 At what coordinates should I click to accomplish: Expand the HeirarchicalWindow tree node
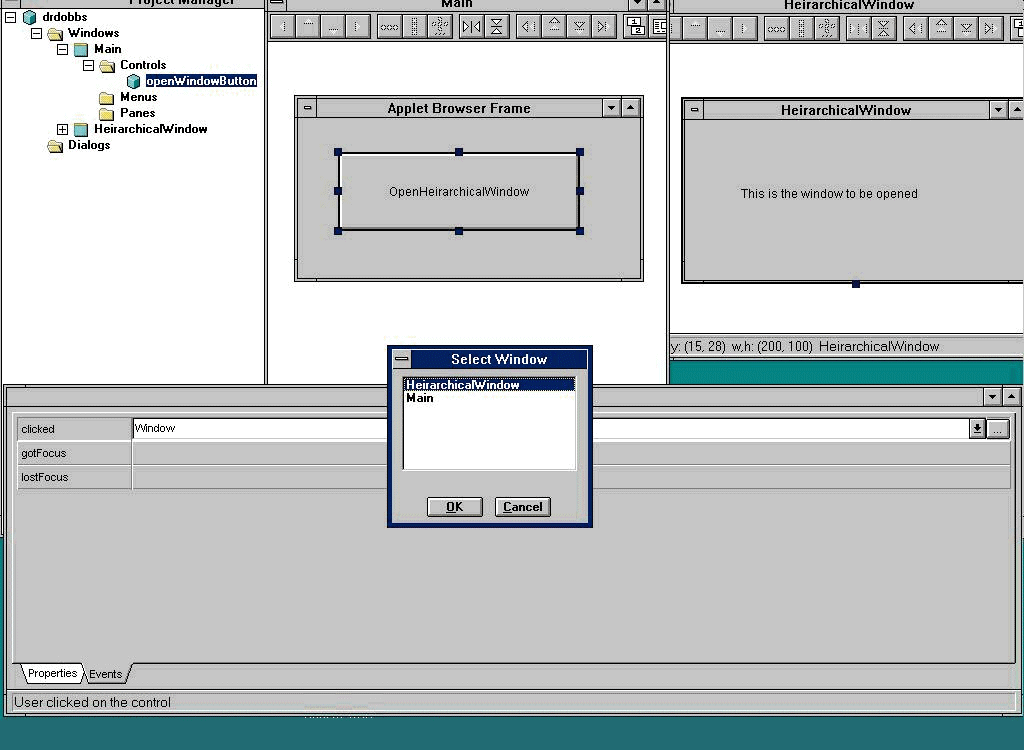point(63,129)
